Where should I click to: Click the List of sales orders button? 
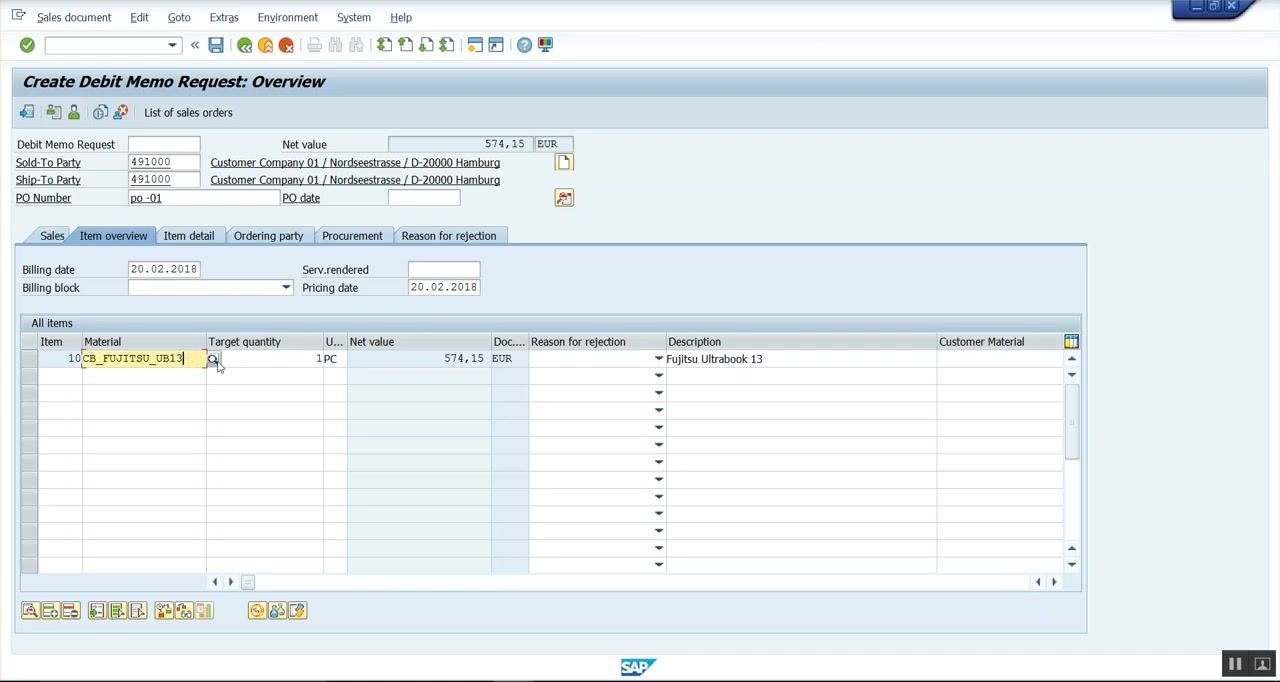click(188, 113)
